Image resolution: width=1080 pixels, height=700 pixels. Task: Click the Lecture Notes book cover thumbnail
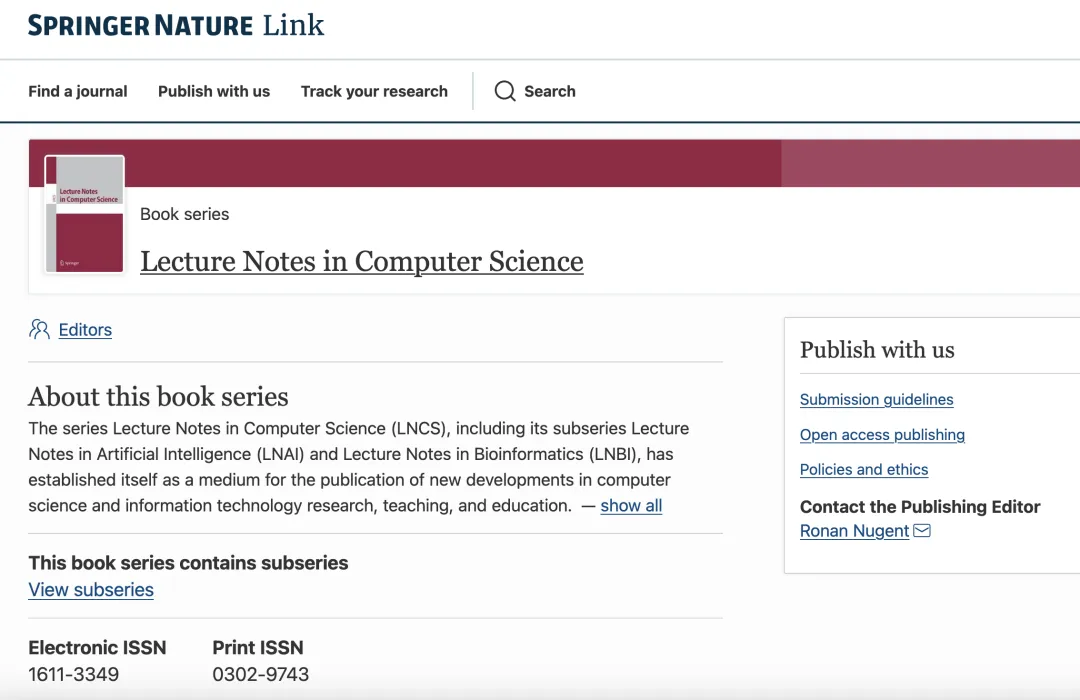click(x=85, y=214)
